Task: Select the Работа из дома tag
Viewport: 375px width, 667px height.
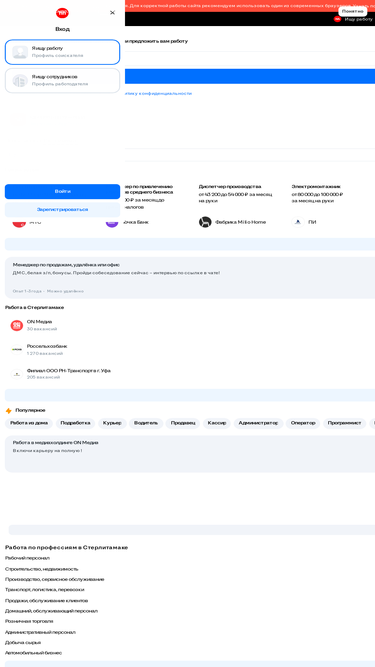Action: [29, 423]
